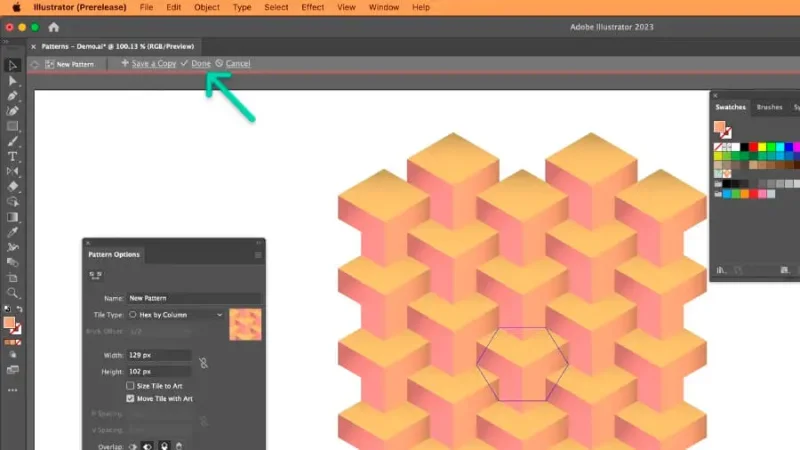800x450 pixels.
Task: Open the Effect menu
Action: (312, 7)
